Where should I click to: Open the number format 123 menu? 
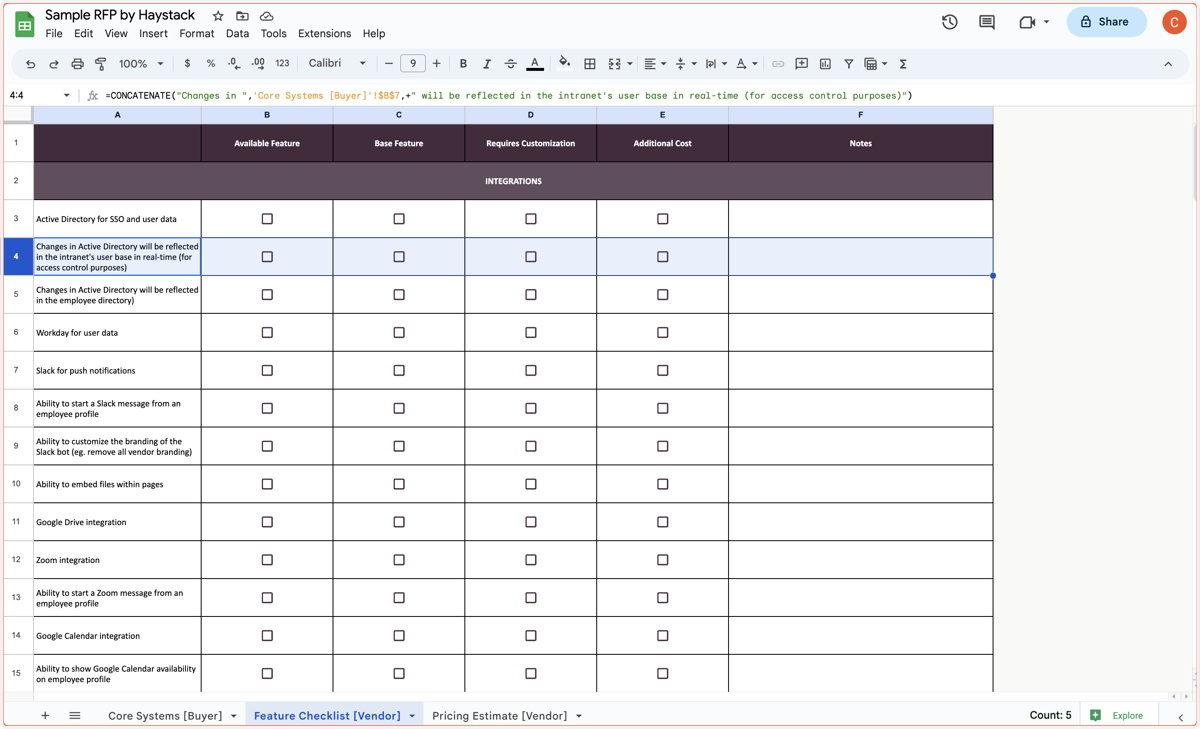tap(282, 64)
